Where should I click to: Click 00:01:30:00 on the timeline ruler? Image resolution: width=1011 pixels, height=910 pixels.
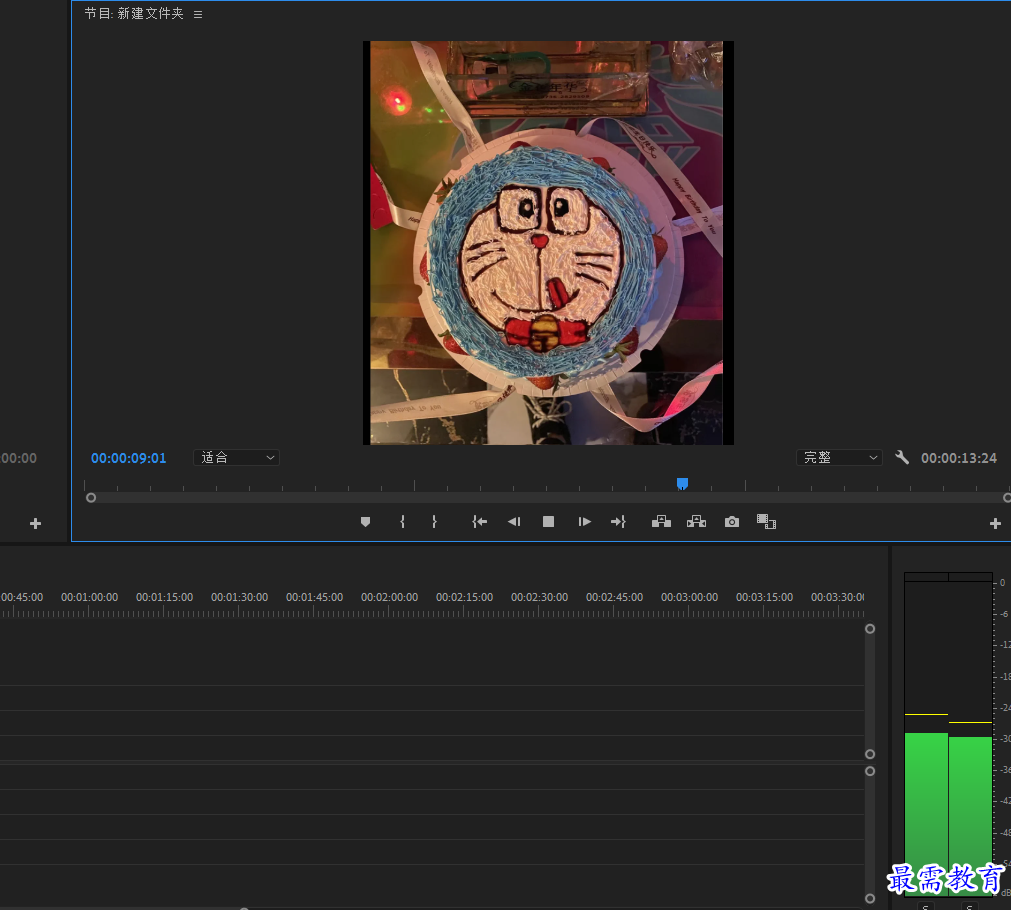[239, 597]
